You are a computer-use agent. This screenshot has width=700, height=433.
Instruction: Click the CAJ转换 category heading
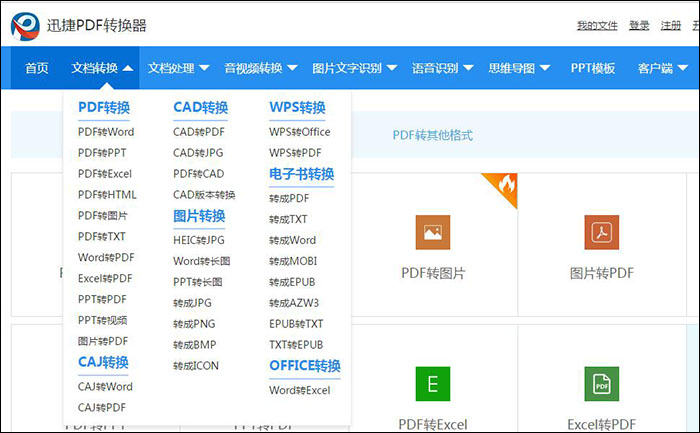pyautogui.click(x=103, y=362)
